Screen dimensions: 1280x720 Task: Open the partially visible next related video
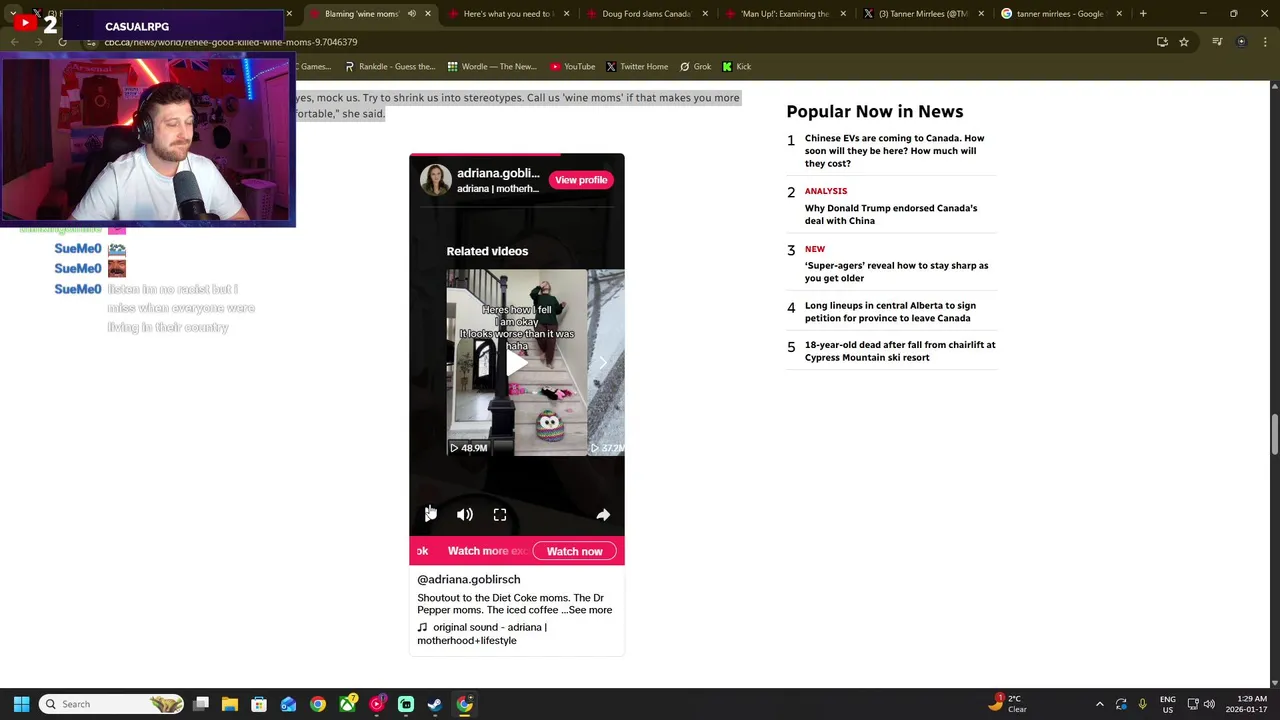click(607, 363)
